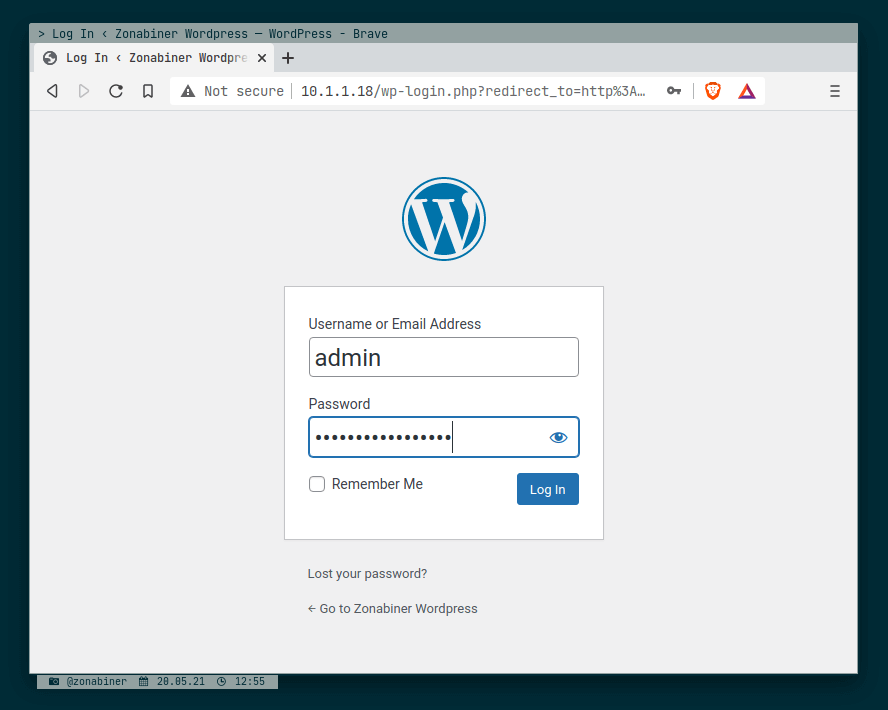Click the WordPress logo above the form
This screenshot has width=888, height=710.
pyautogui.click(x=443, y=219)
